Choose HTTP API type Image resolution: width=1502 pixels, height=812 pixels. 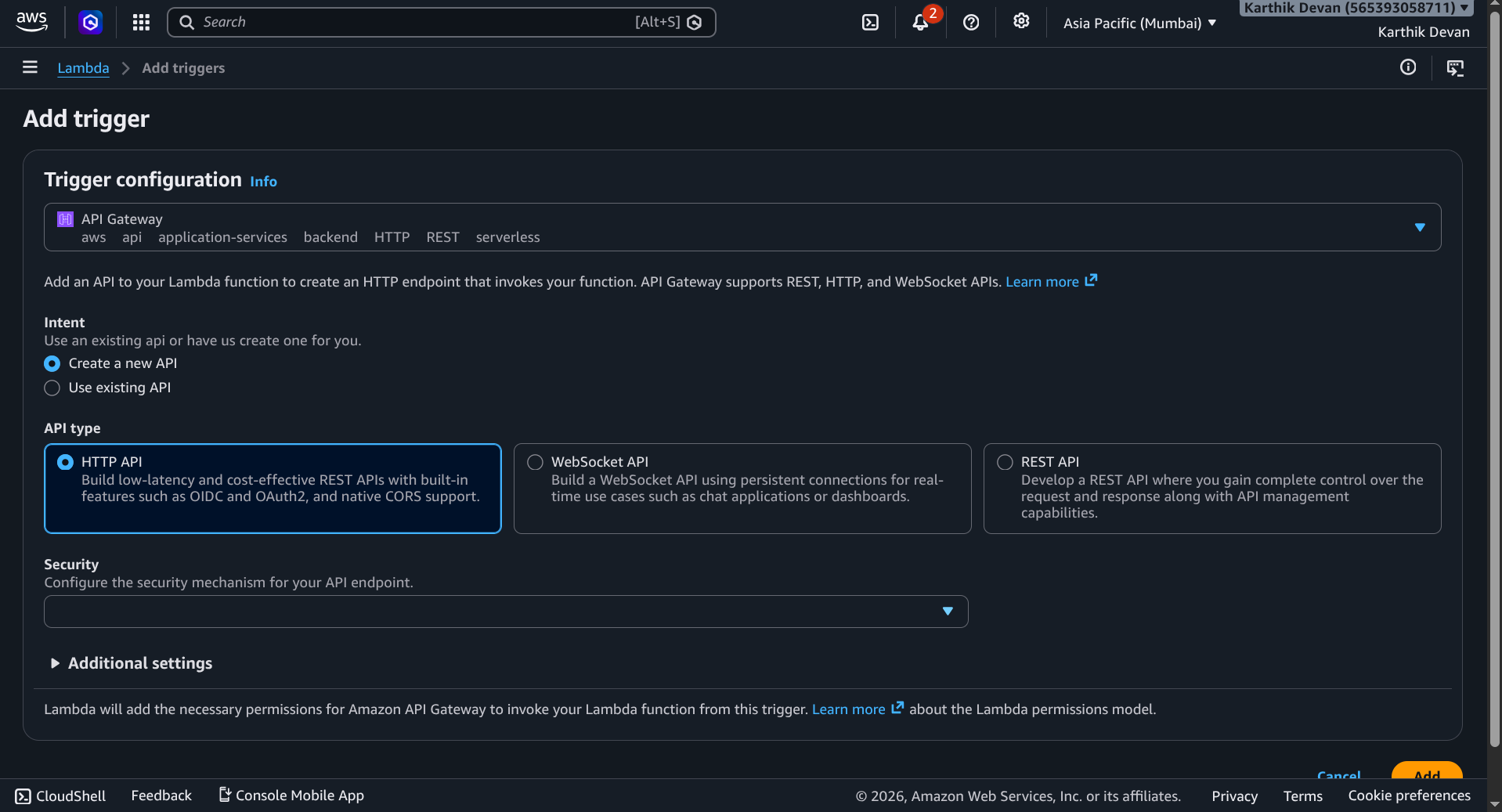point(273,489)
